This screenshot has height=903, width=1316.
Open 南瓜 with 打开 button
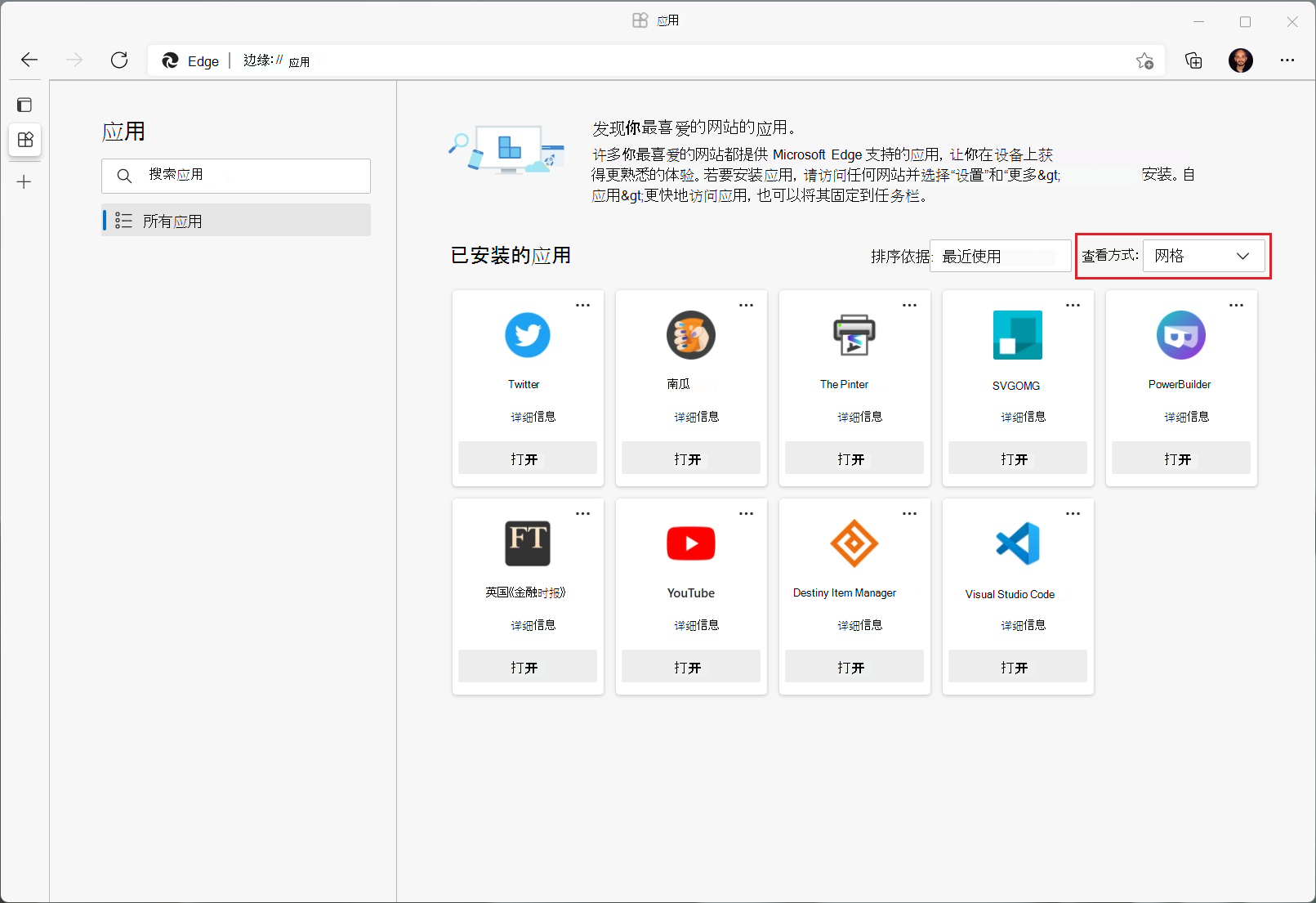691,458
